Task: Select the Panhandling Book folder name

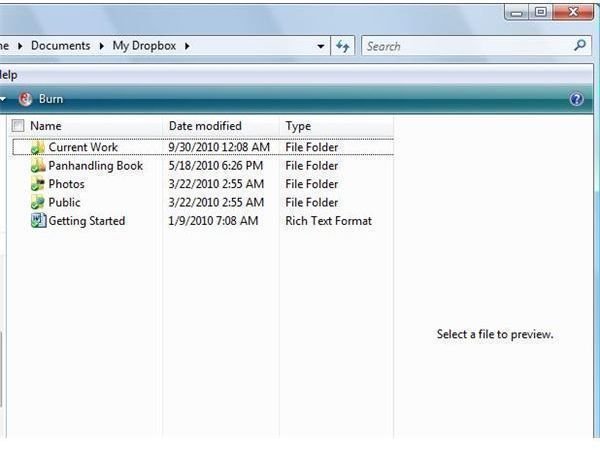Action: point(96,166)
